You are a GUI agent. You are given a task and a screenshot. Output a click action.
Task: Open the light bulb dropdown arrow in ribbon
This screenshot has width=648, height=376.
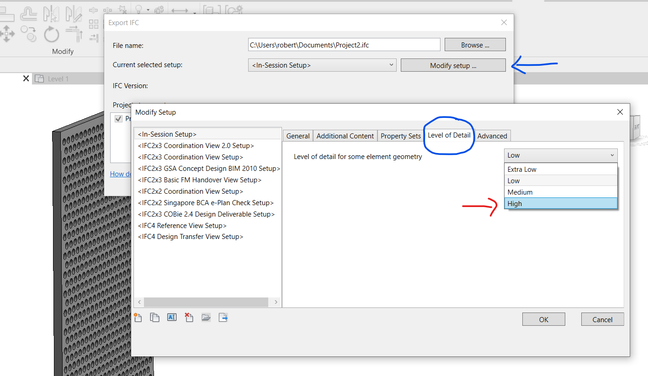(148, 10)
